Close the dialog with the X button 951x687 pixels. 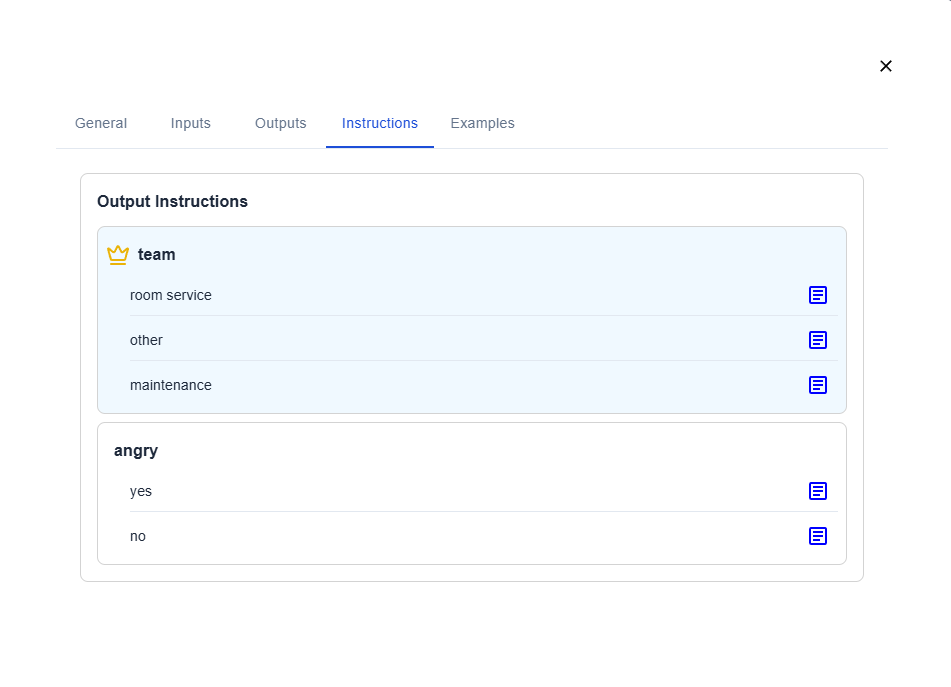[885, 66]
